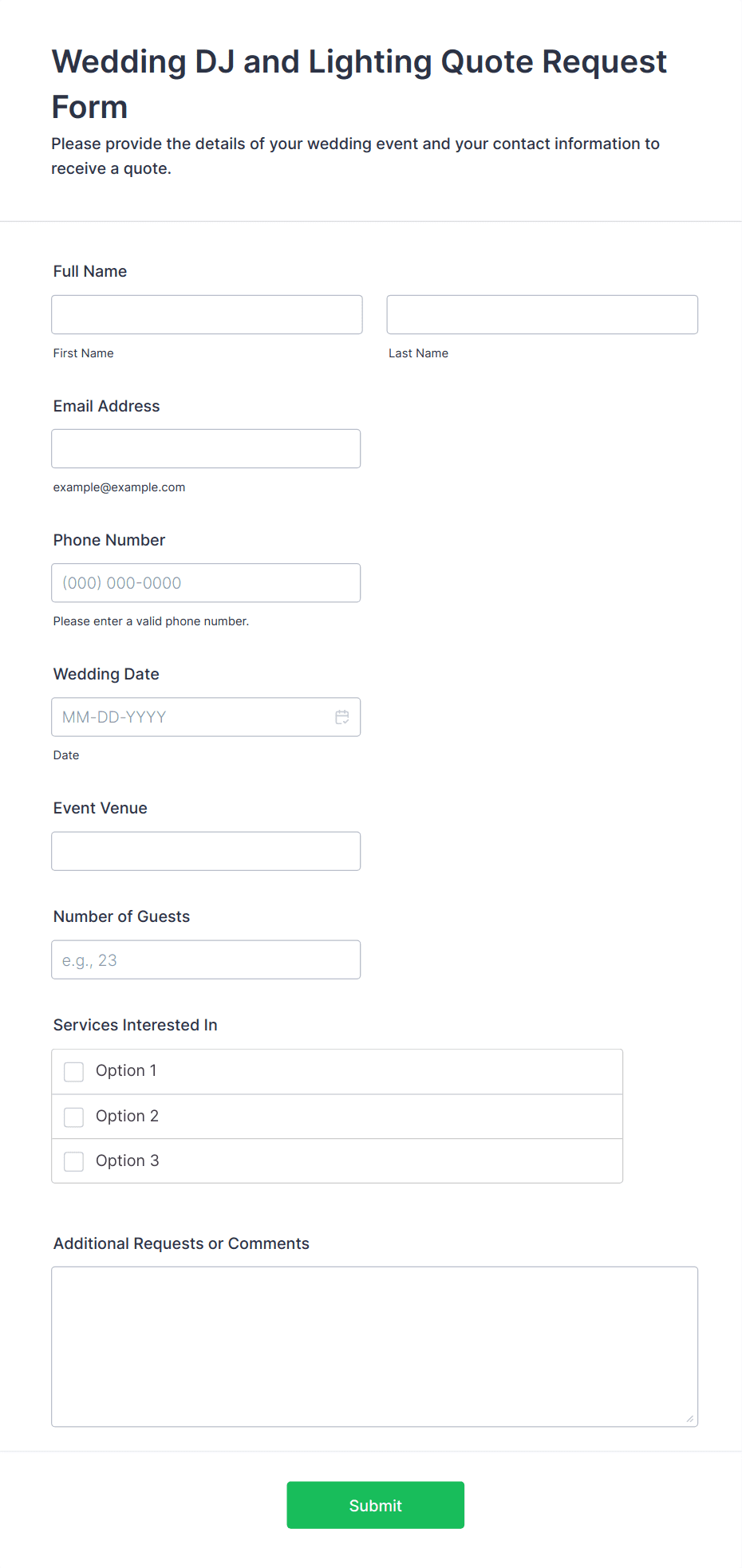
Task: Click the Full Name field label
Action: tap(90, 271)
